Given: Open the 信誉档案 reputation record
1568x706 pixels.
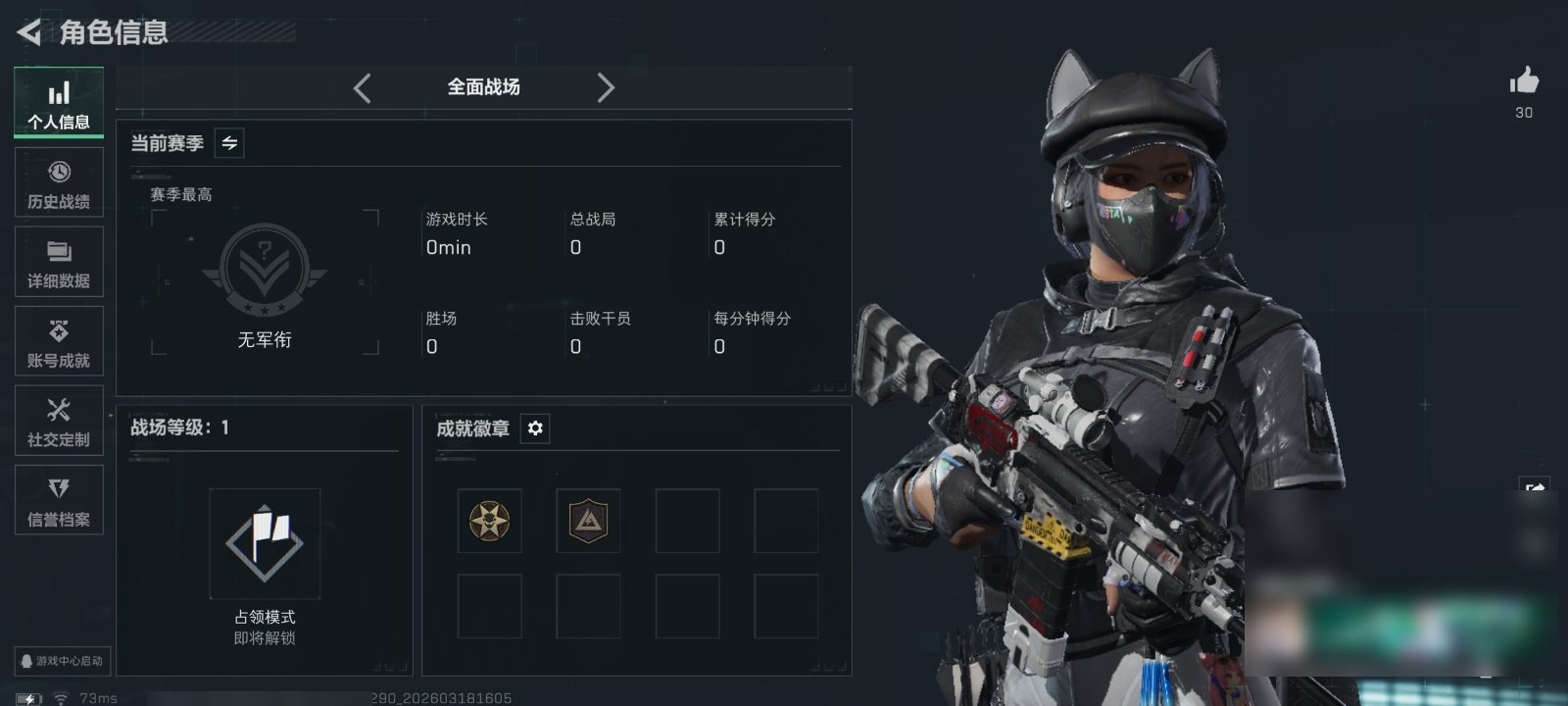Looking at the screenshot, I should 59,500.
